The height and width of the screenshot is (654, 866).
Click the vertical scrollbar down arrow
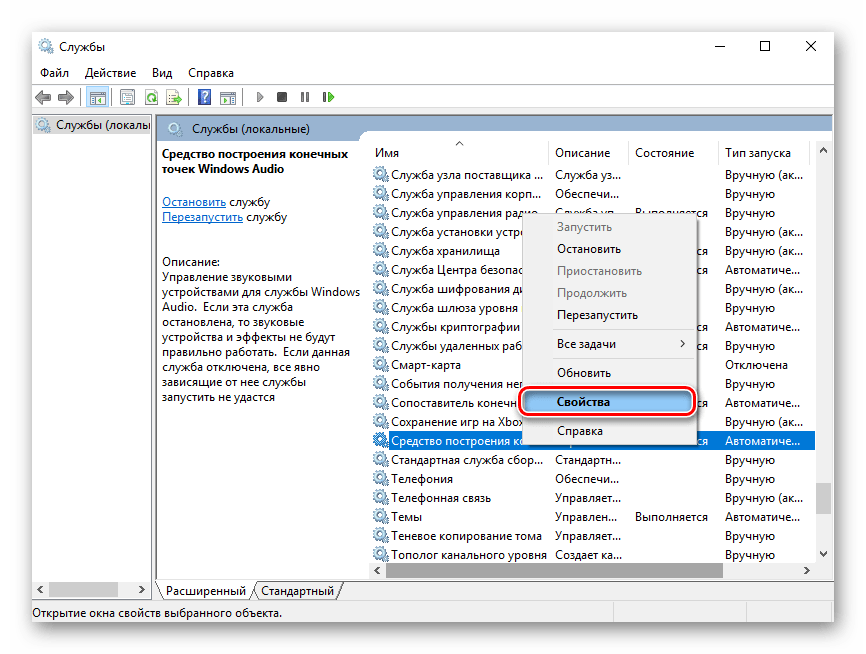click(x=823, y=554)
